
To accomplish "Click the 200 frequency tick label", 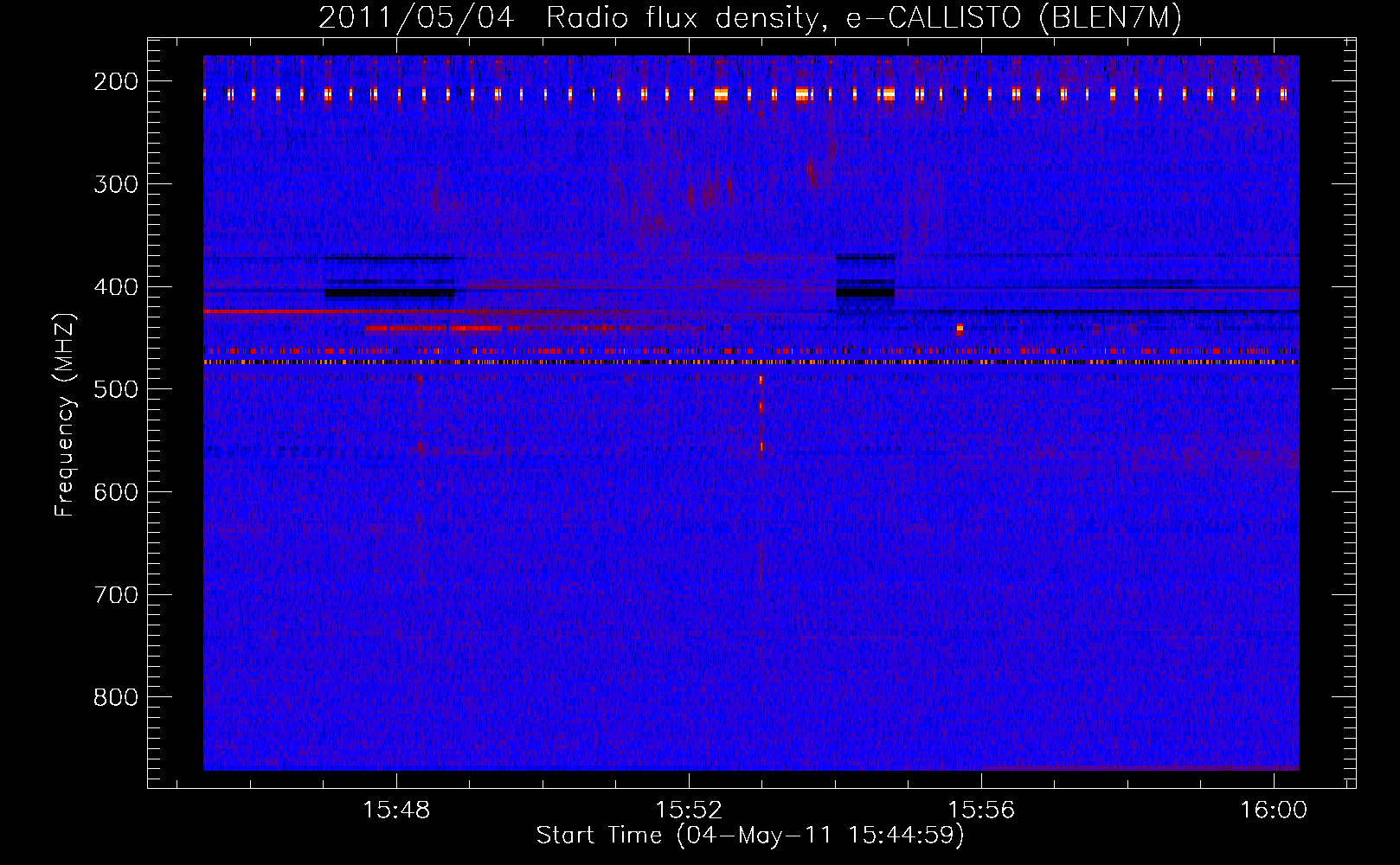I will pyautogui.click(x=116, y=81).
